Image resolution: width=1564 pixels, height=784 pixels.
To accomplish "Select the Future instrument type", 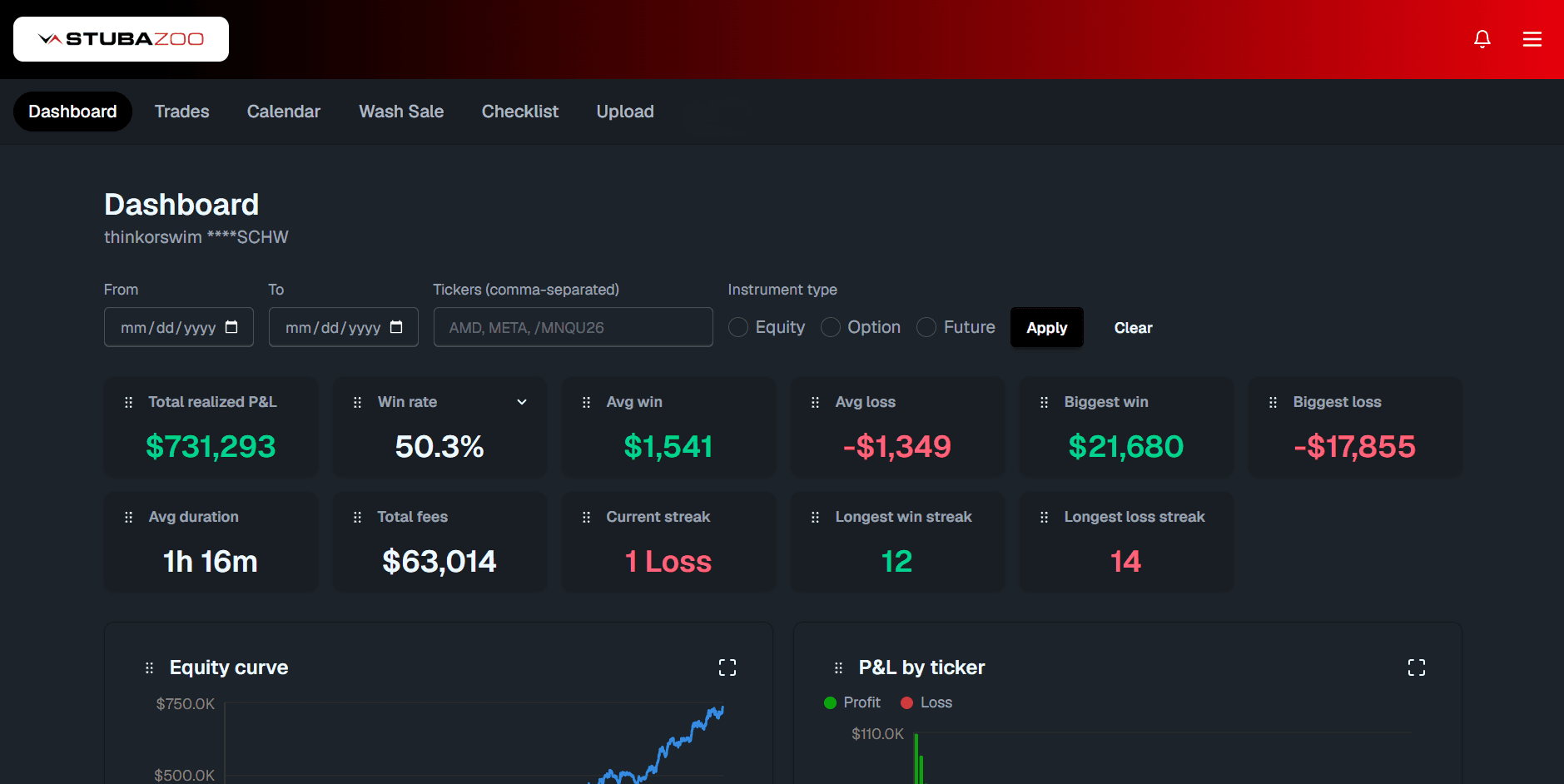I will click(926, 327).
